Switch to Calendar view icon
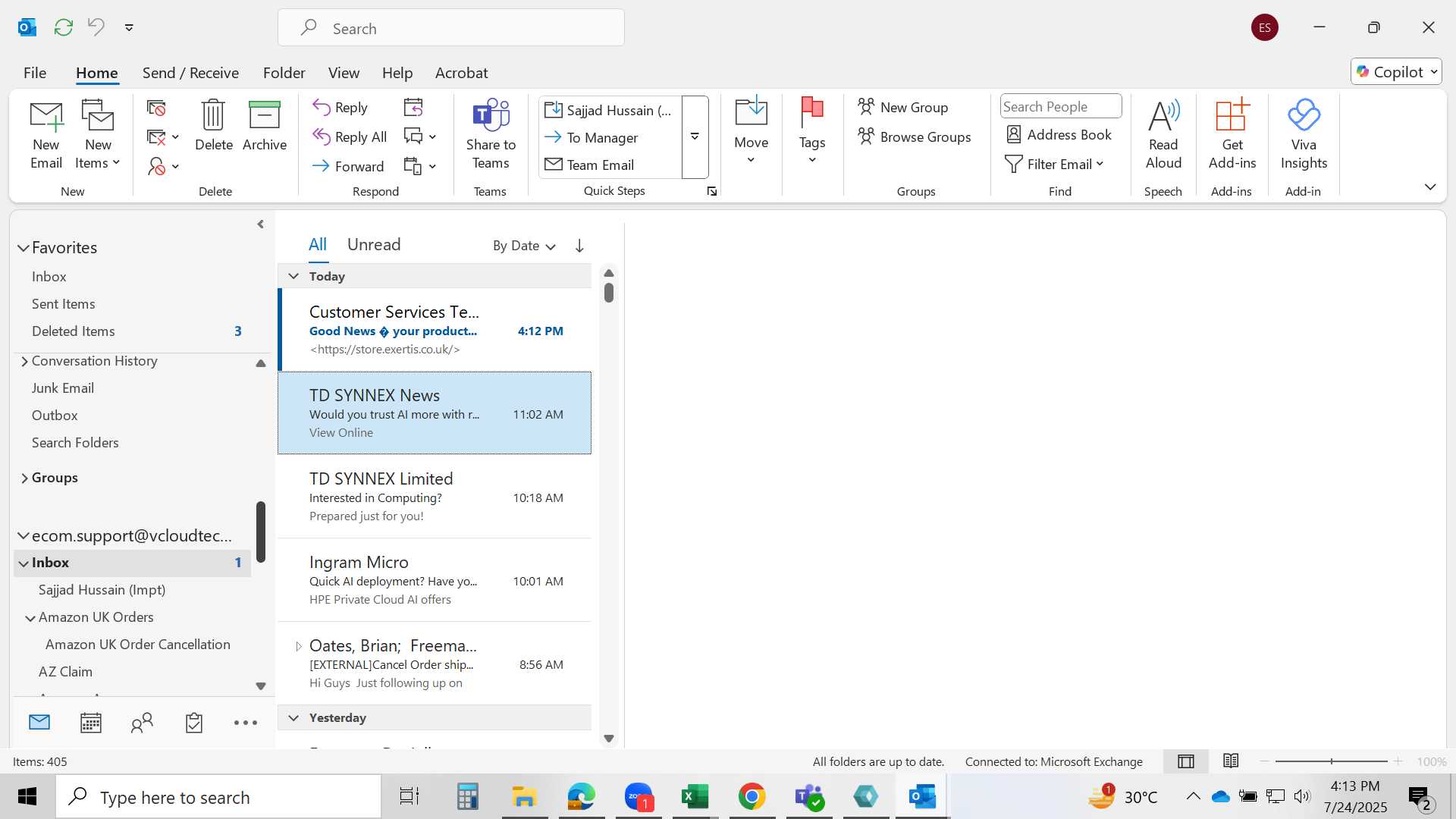The image size is (1456, 819). pyautogui.click(x=91, y=723)
